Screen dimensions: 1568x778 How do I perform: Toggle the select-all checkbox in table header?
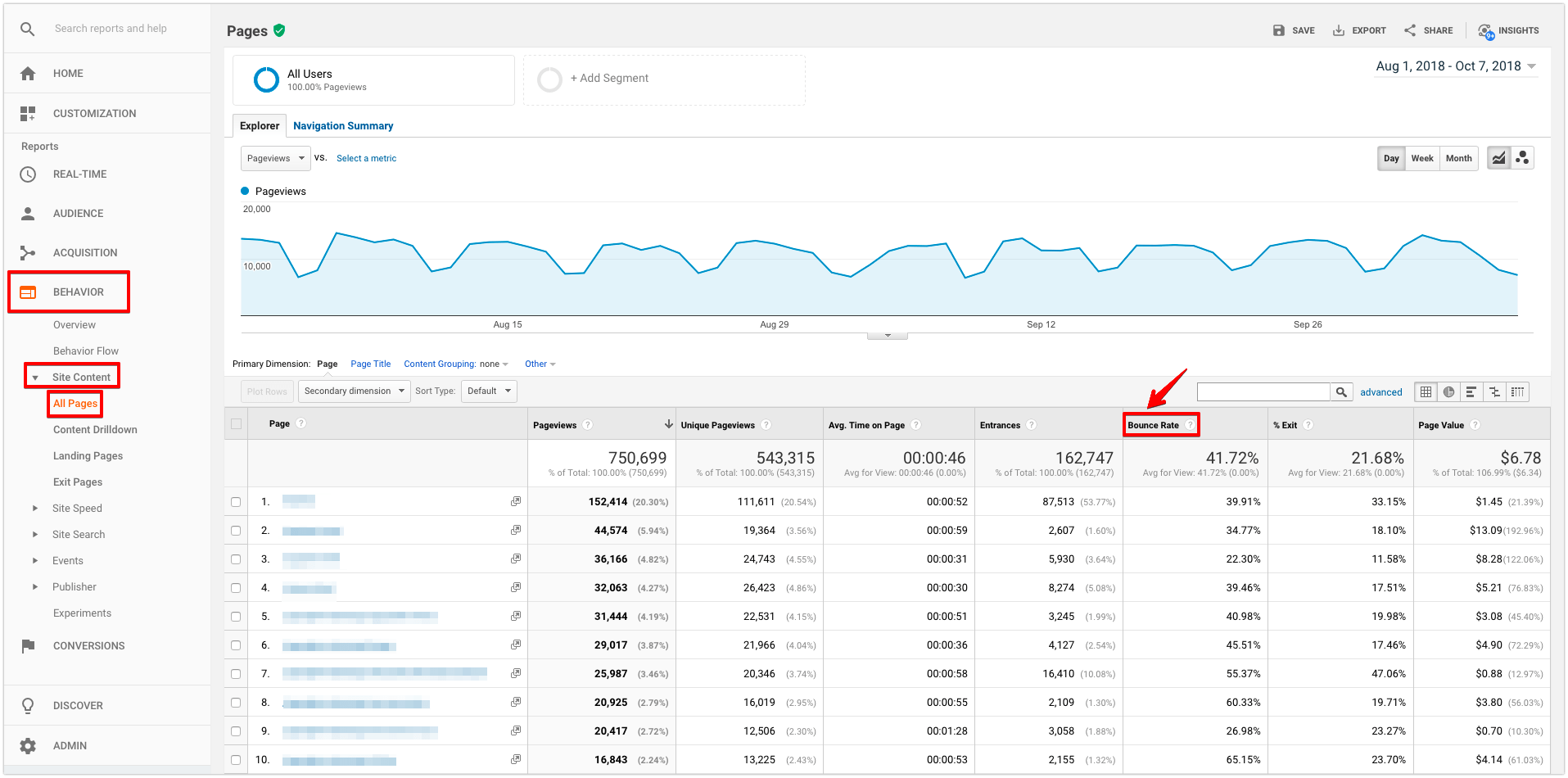[x=237, y=424]
